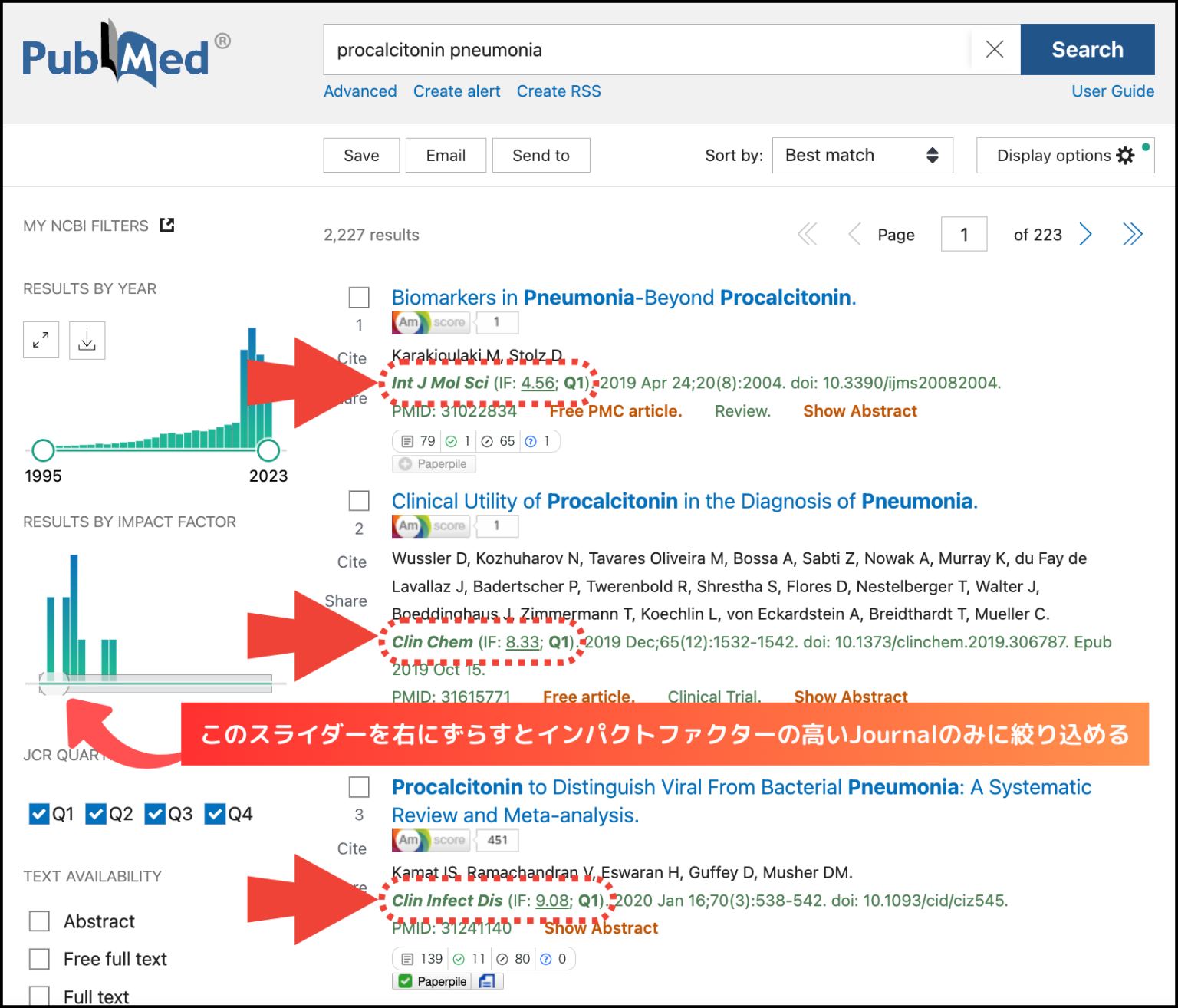Click the Altmetric score badge on first result
Viewport: 1178px width, 1008px height.
(x=430, y=322)
